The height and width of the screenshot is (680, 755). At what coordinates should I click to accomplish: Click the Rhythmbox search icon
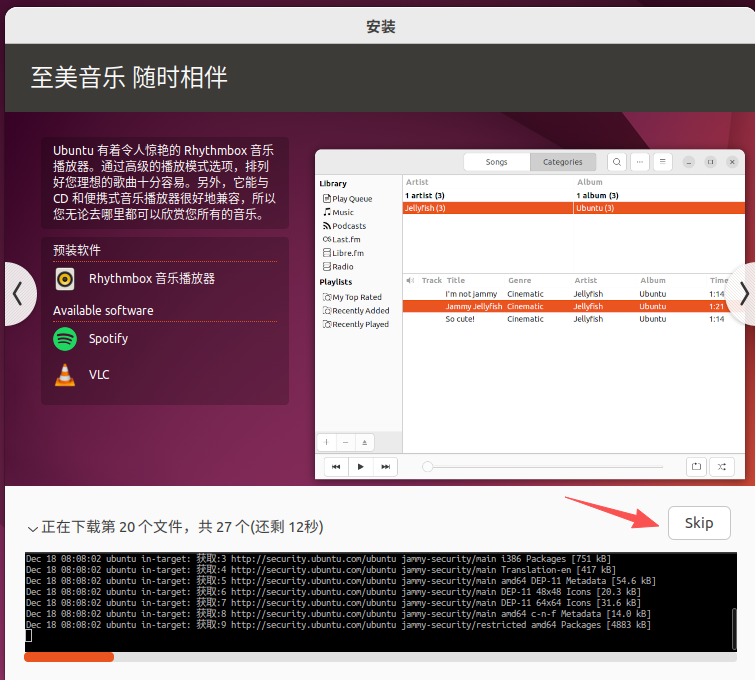click(616, 162)
